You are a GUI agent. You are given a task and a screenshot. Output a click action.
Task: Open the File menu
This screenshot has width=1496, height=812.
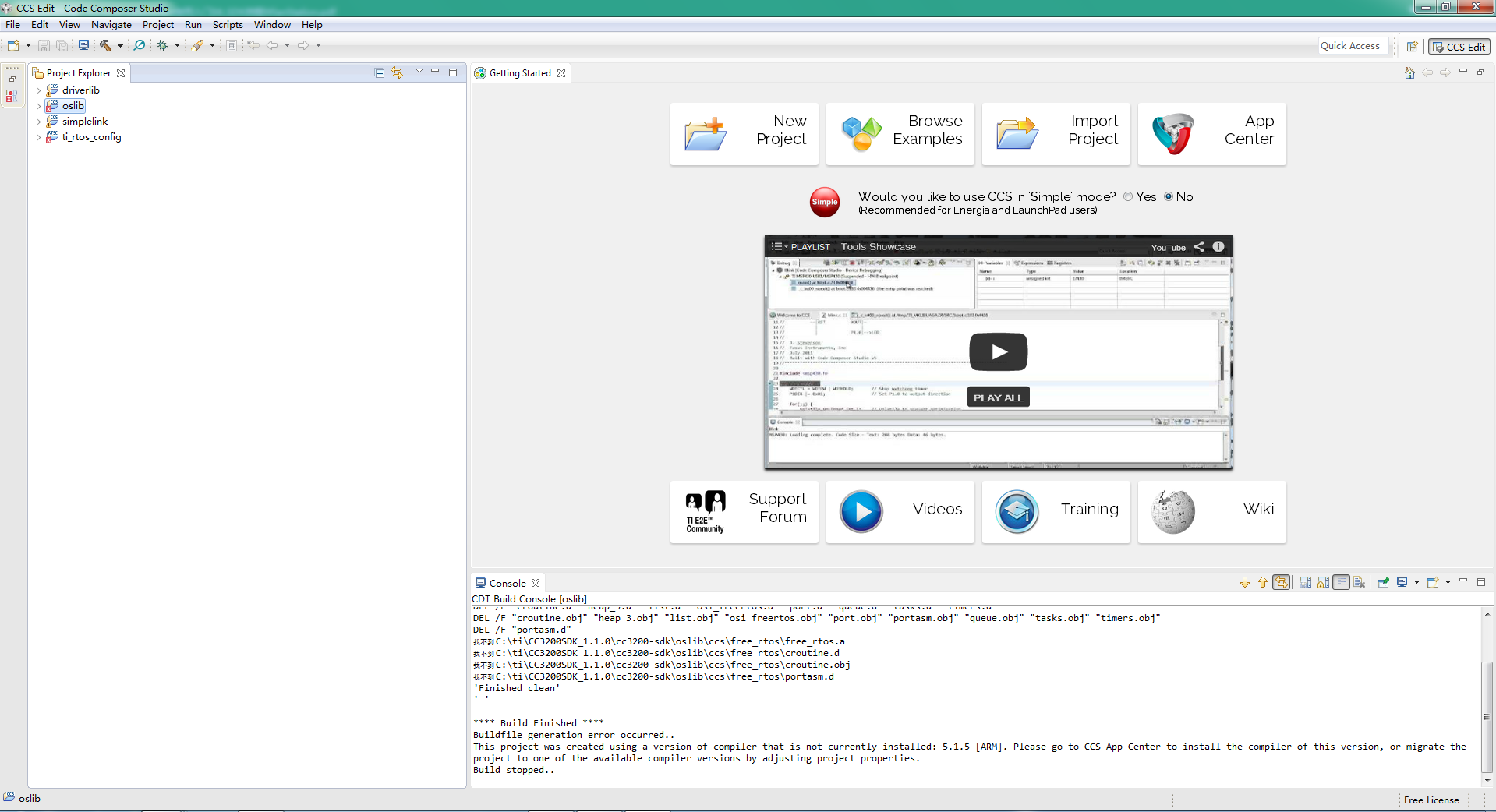point(12,24)
